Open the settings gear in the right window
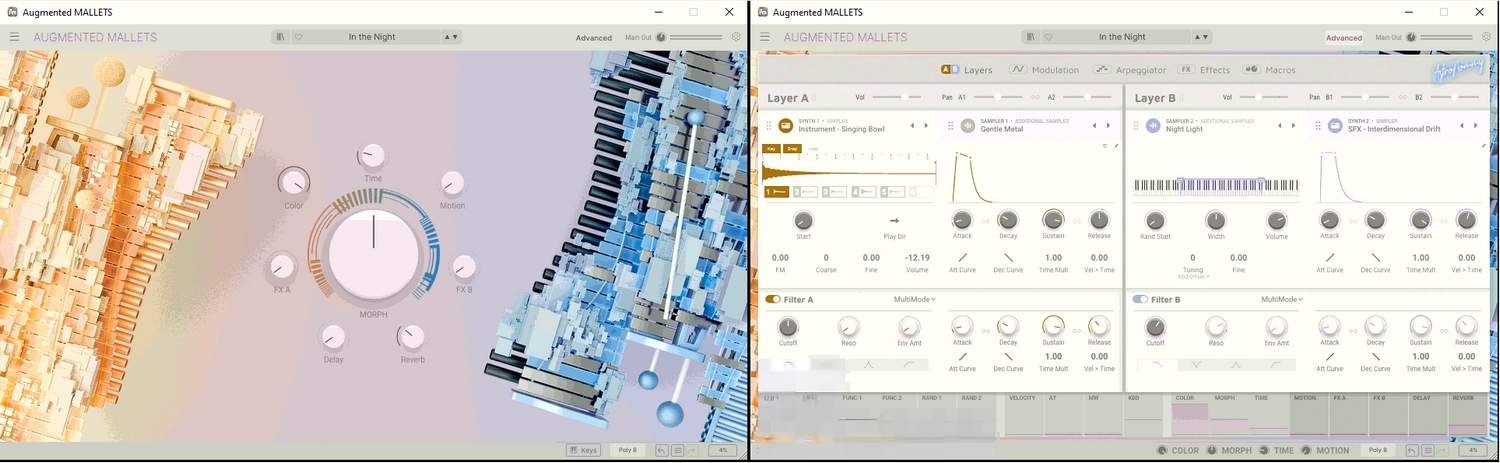 [1486, 37]
